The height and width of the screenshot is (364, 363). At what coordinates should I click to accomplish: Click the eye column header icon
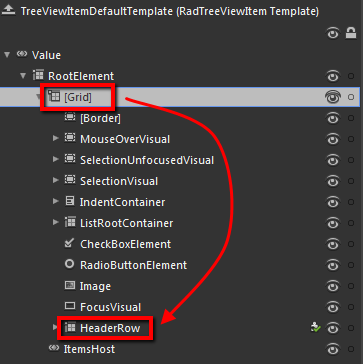[x=333, y=33]
